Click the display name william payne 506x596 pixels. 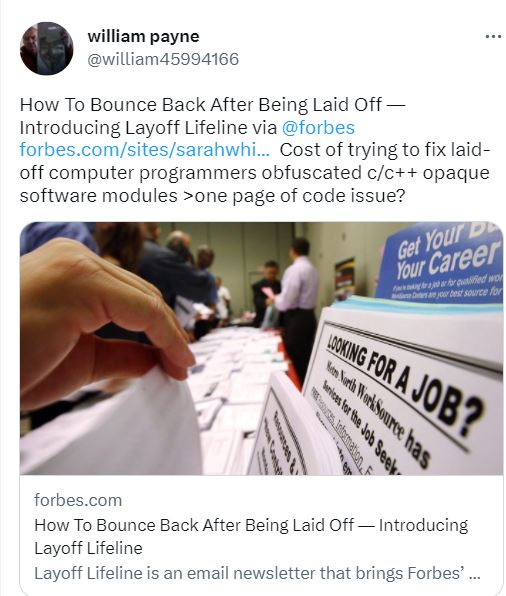click(143, 36)
